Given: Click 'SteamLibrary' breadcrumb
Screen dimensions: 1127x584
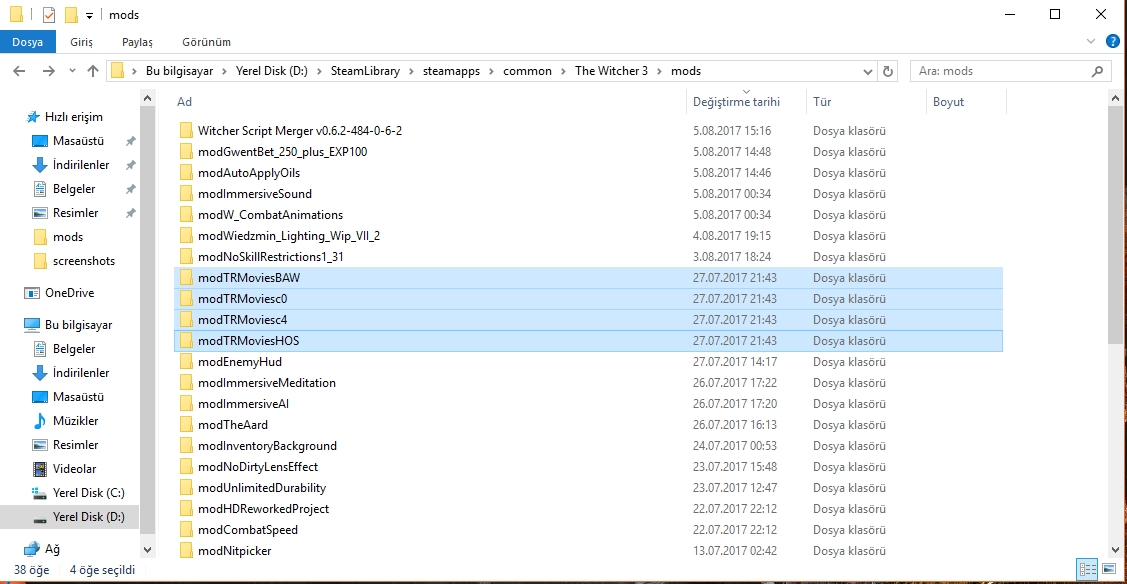Looking at the screenshot, I should pyautogui.click(x=365, y=71).
